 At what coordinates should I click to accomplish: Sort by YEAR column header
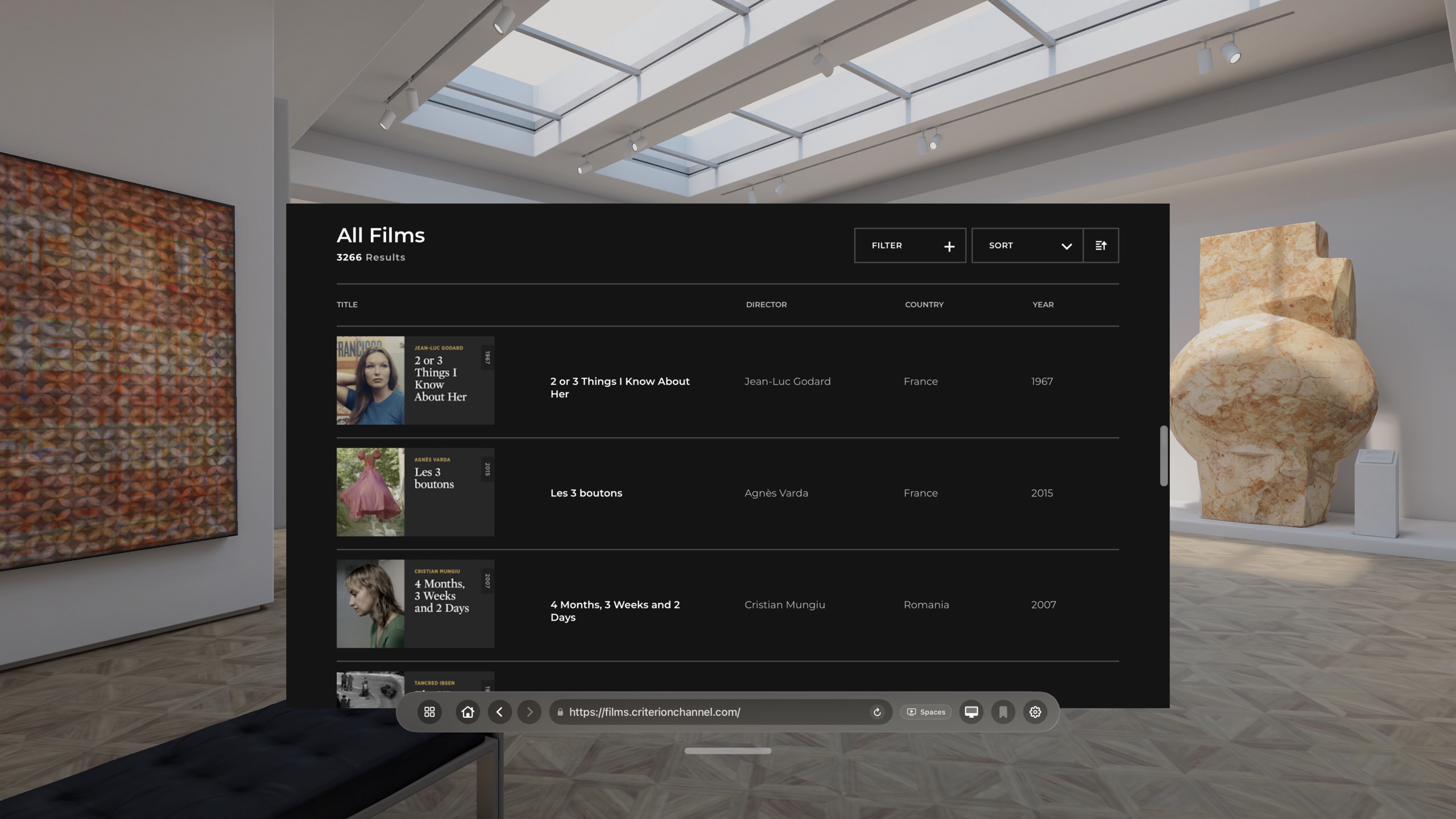coord(1043,305)
